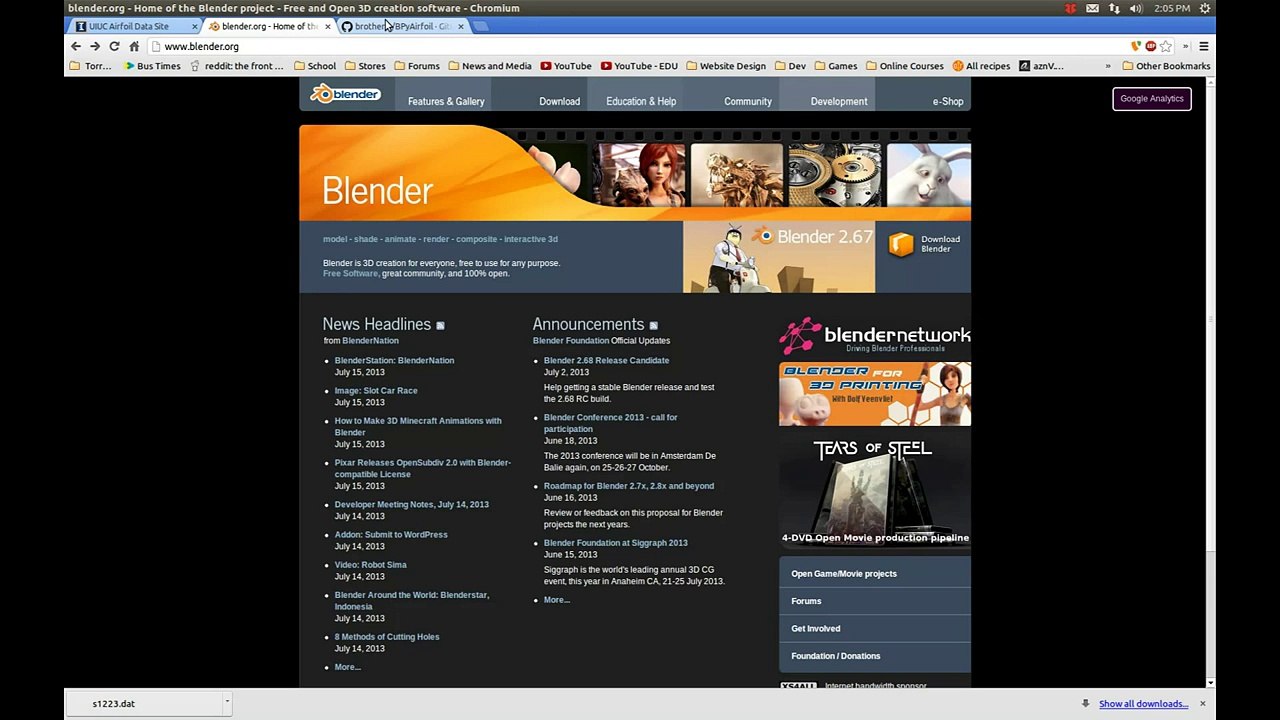Close the downloads bar
This screenshot has width=1280, height=720.
[1202, 704]
